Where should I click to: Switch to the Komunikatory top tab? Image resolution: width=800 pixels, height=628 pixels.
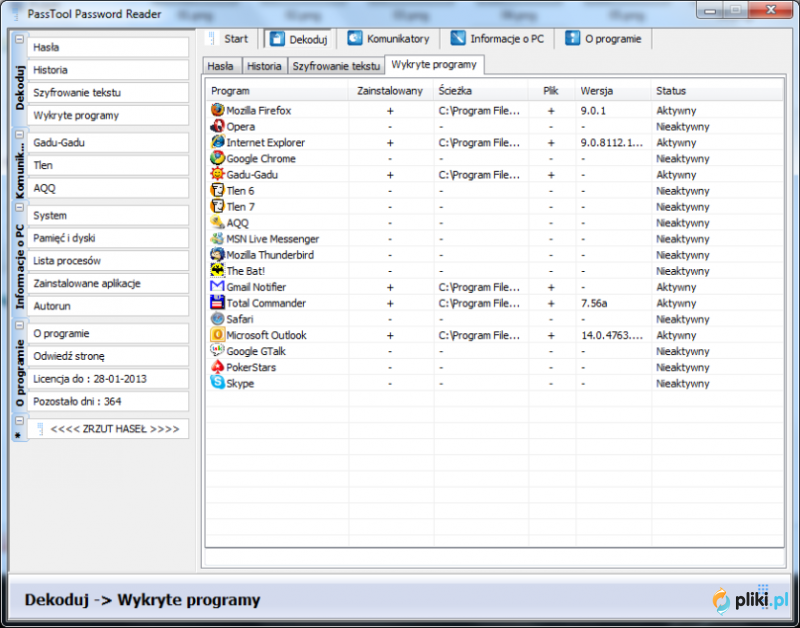pos(388,39)
